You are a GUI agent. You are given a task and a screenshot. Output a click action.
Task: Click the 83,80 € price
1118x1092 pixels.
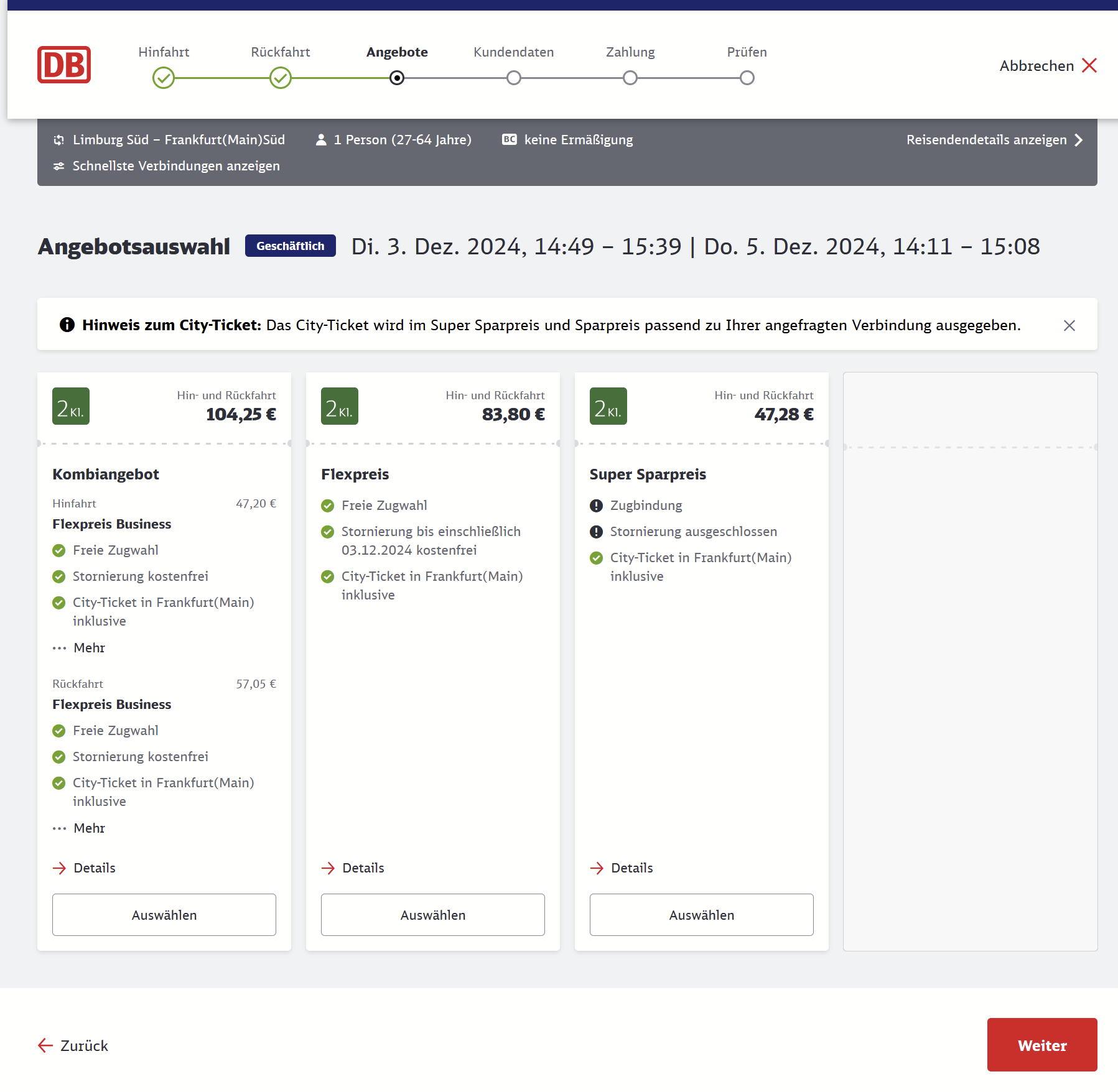click(513, 414)
